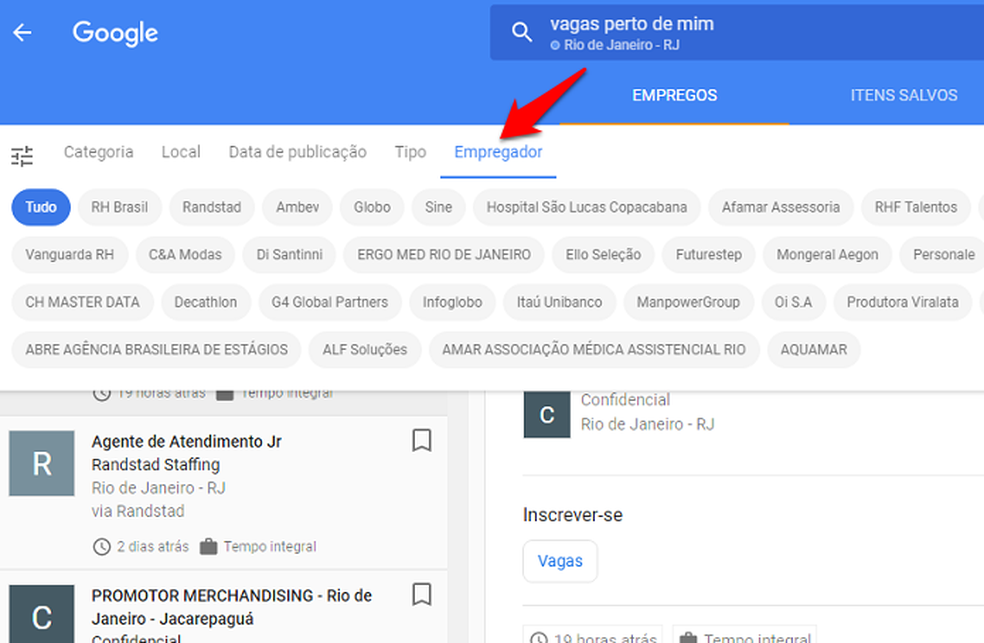Save the PROMOTOR MERCHANDISING job with bookmark
The width and height of the screenshot is (984, 643).
422,594
